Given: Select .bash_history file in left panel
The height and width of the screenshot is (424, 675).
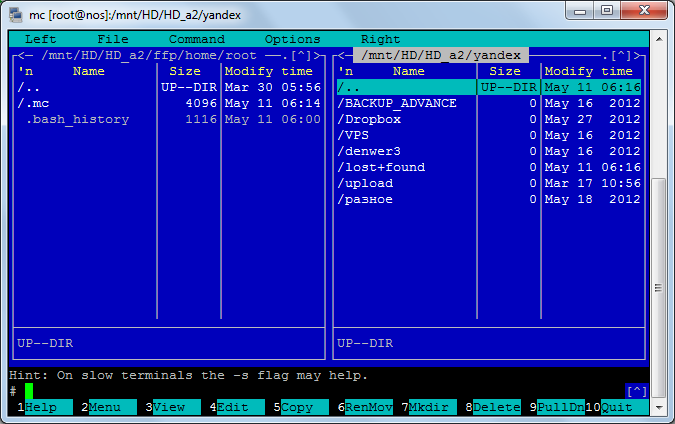Looking at the screenshot, I should coord(87,119).
